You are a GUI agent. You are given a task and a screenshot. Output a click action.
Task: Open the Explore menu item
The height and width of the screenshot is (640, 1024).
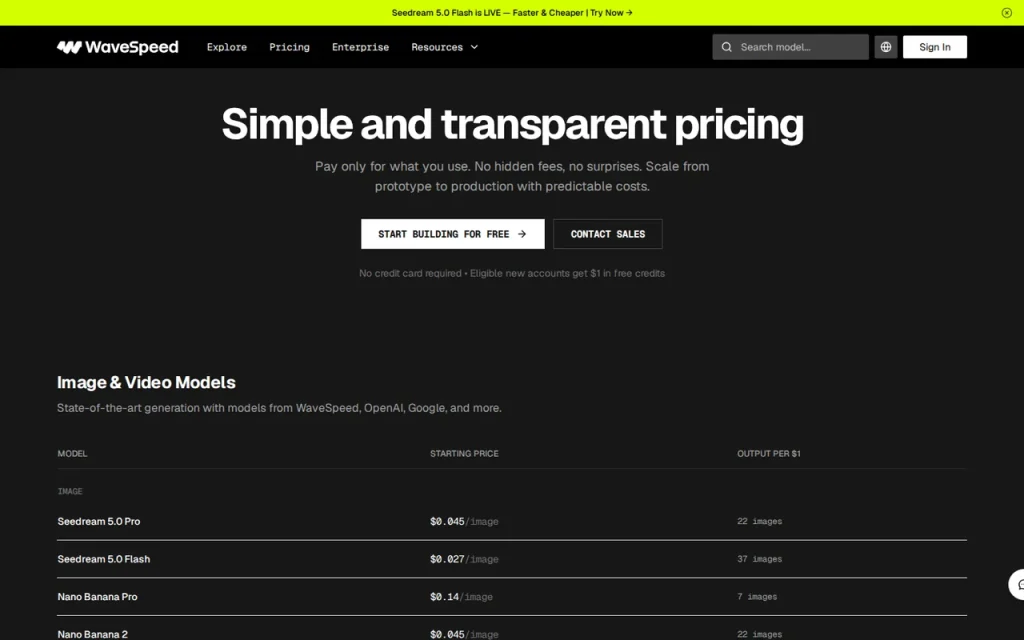coord(227,47)
